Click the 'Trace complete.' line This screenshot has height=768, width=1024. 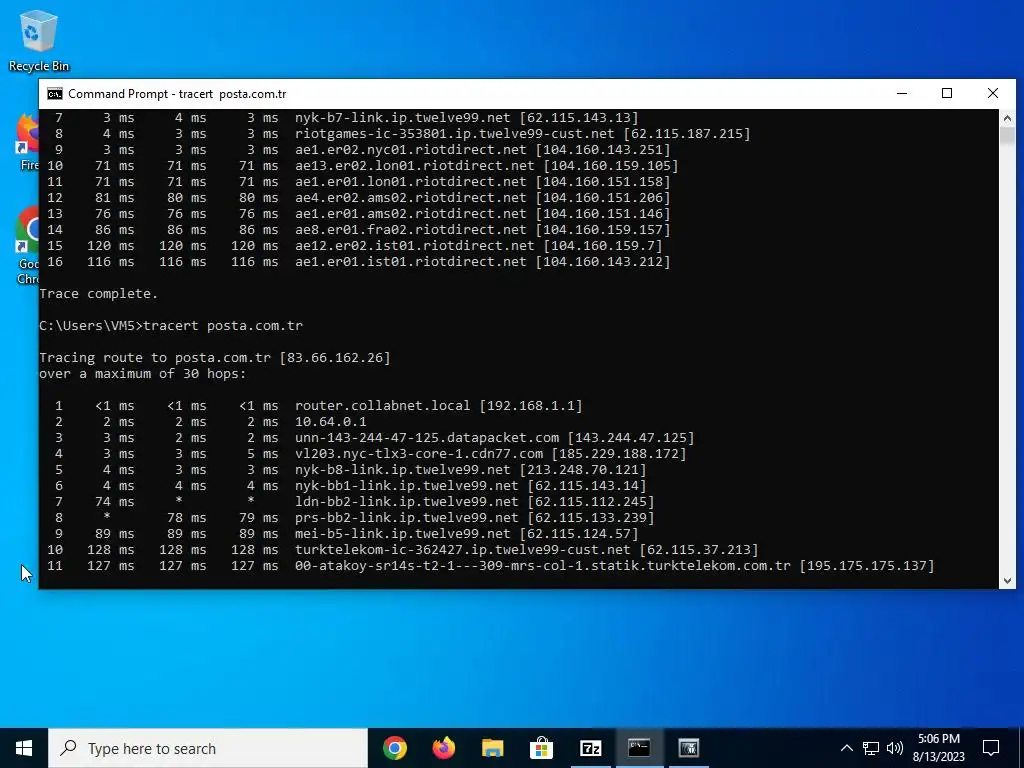pos(99,294)
